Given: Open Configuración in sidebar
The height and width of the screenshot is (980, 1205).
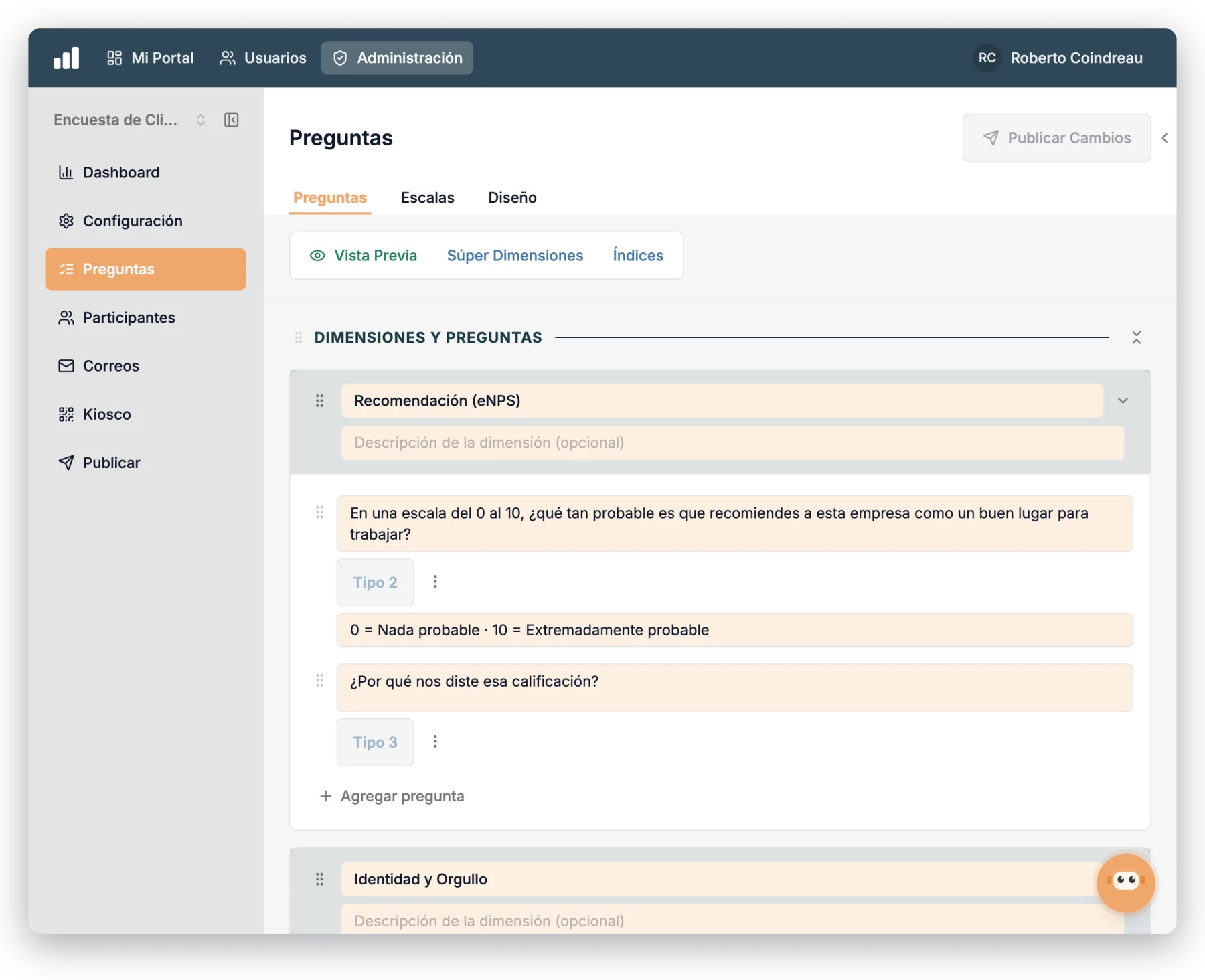Looking at the screenshot, I should click(145, 221).
